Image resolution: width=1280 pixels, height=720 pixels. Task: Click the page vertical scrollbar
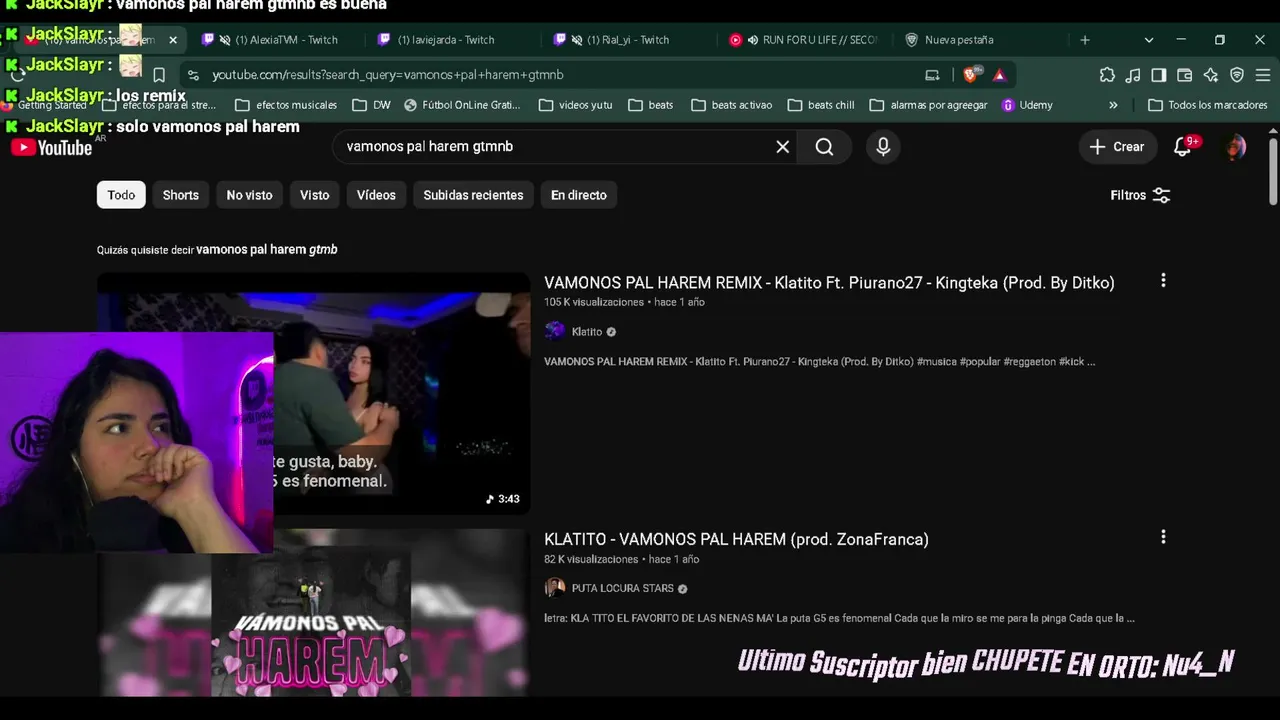pyautogui.click(x=1273, y=172)
